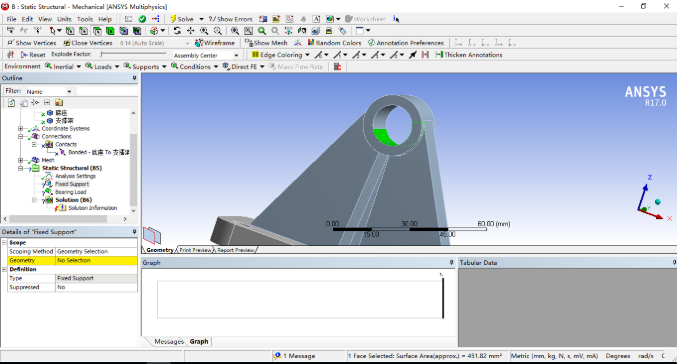Select the Box Zoom tool icon
The image size is (677, 364).
pos(218,31)
